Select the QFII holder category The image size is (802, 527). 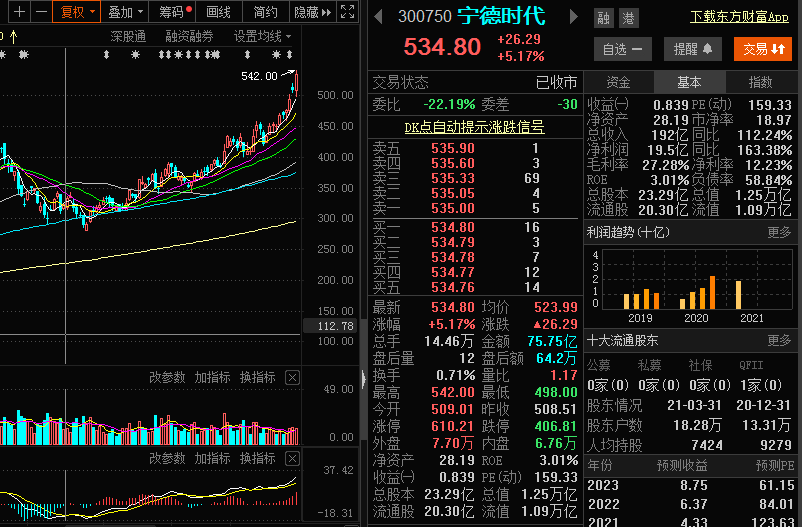pos(751,365)
